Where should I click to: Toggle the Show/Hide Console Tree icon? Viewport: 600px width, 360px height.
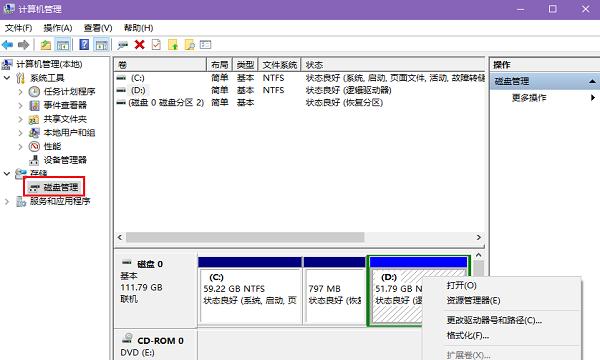pos(63,45)
